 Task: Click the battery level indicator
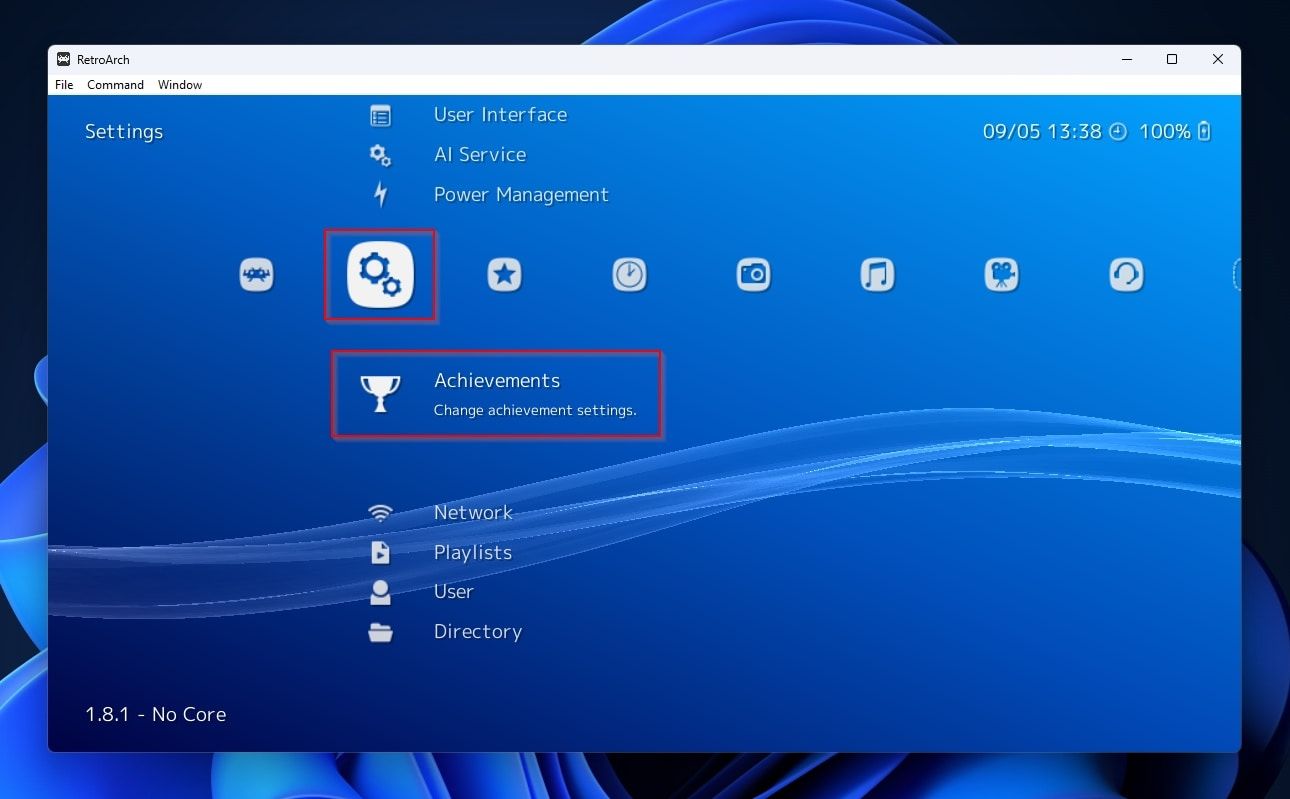[x=1203, y=131]
